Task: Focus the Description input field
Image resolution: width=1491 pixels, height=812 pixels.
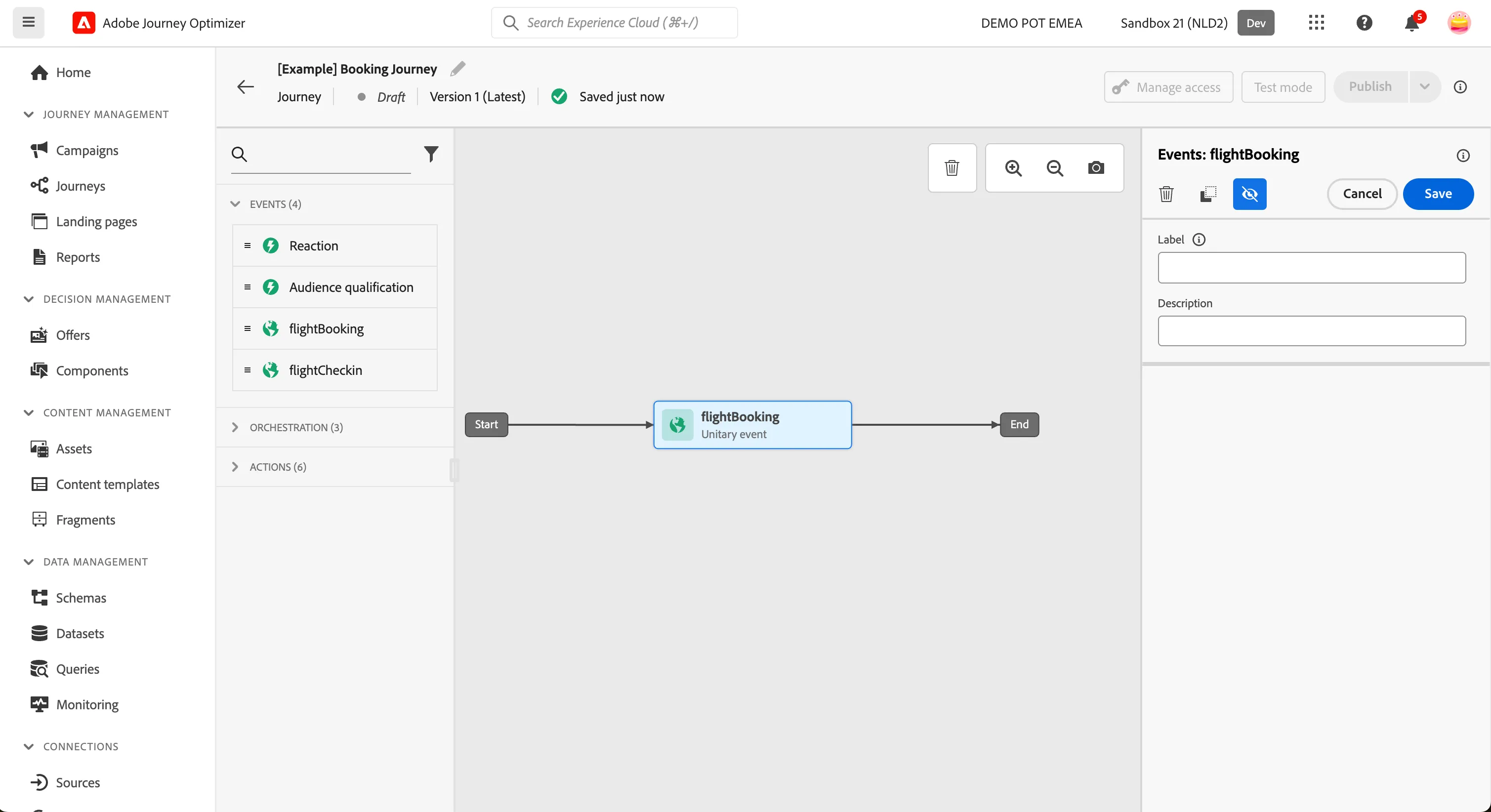Action: click(1312, 330)
